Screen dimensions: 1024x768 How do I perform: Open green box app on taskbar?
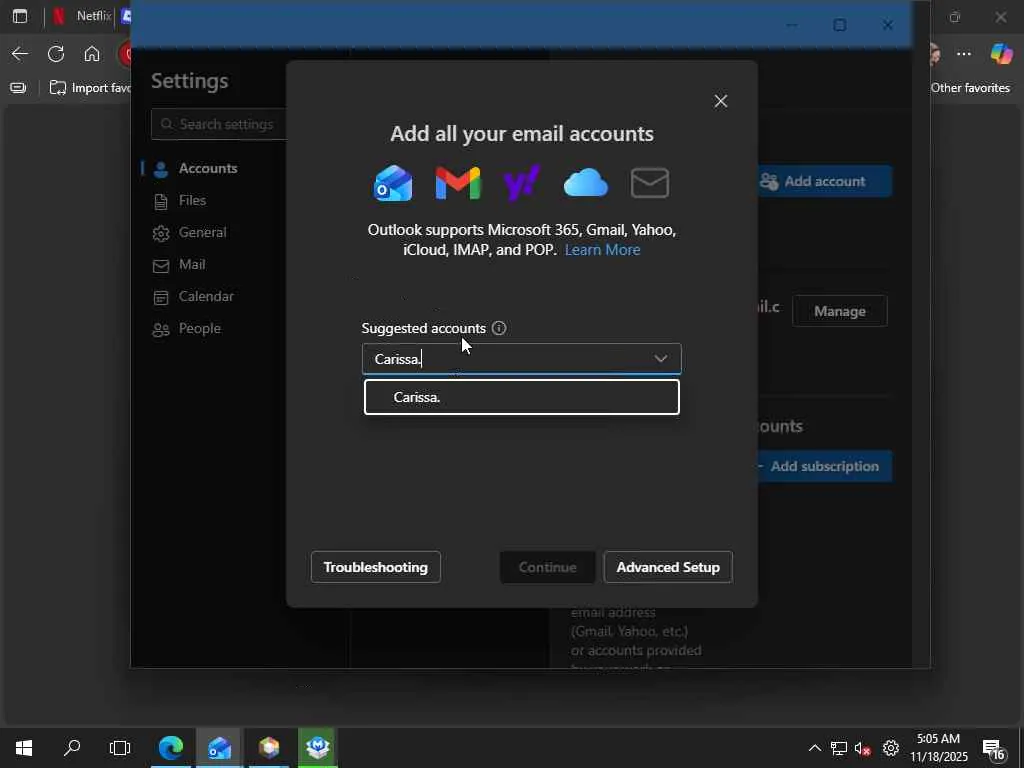coord(317,747)
